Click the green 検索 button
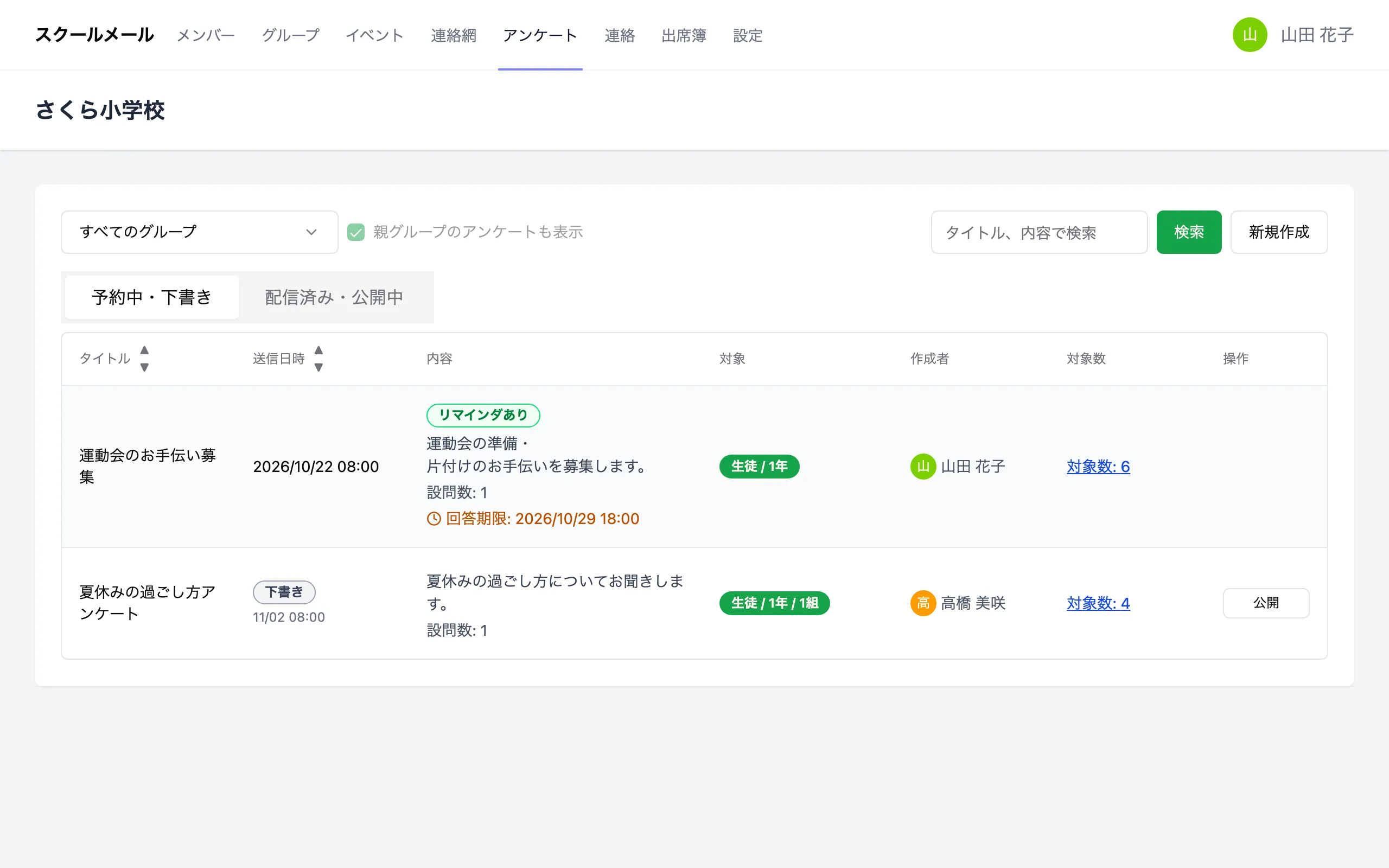This screenshot has width=1389, height=868. pos(1189,232)
